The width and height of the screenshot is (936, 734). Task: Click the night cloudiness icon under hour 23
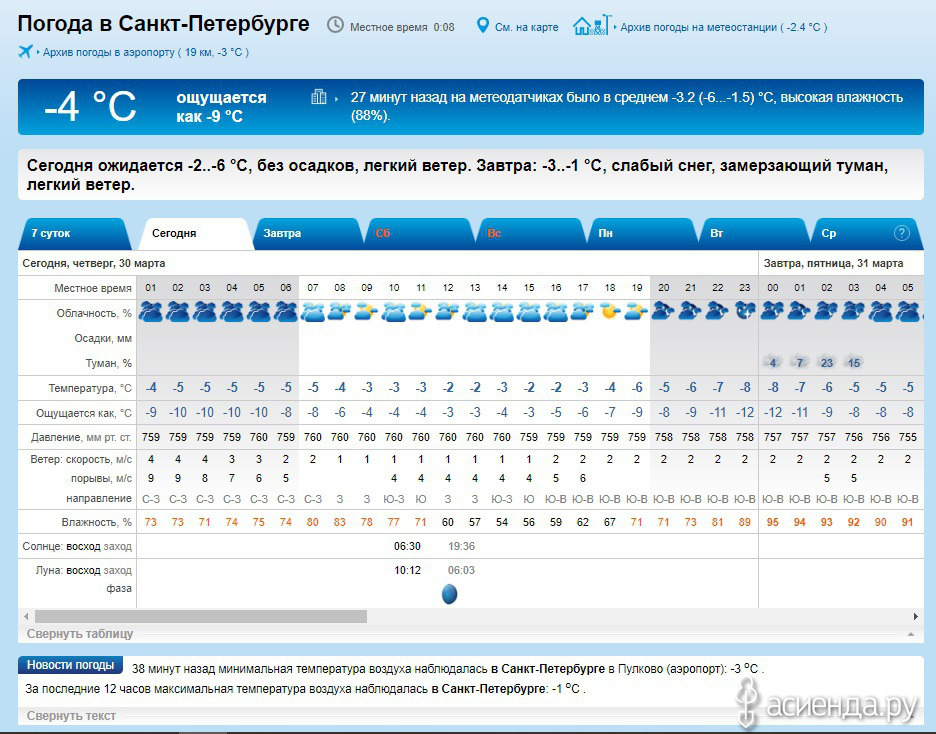(744, 311)
